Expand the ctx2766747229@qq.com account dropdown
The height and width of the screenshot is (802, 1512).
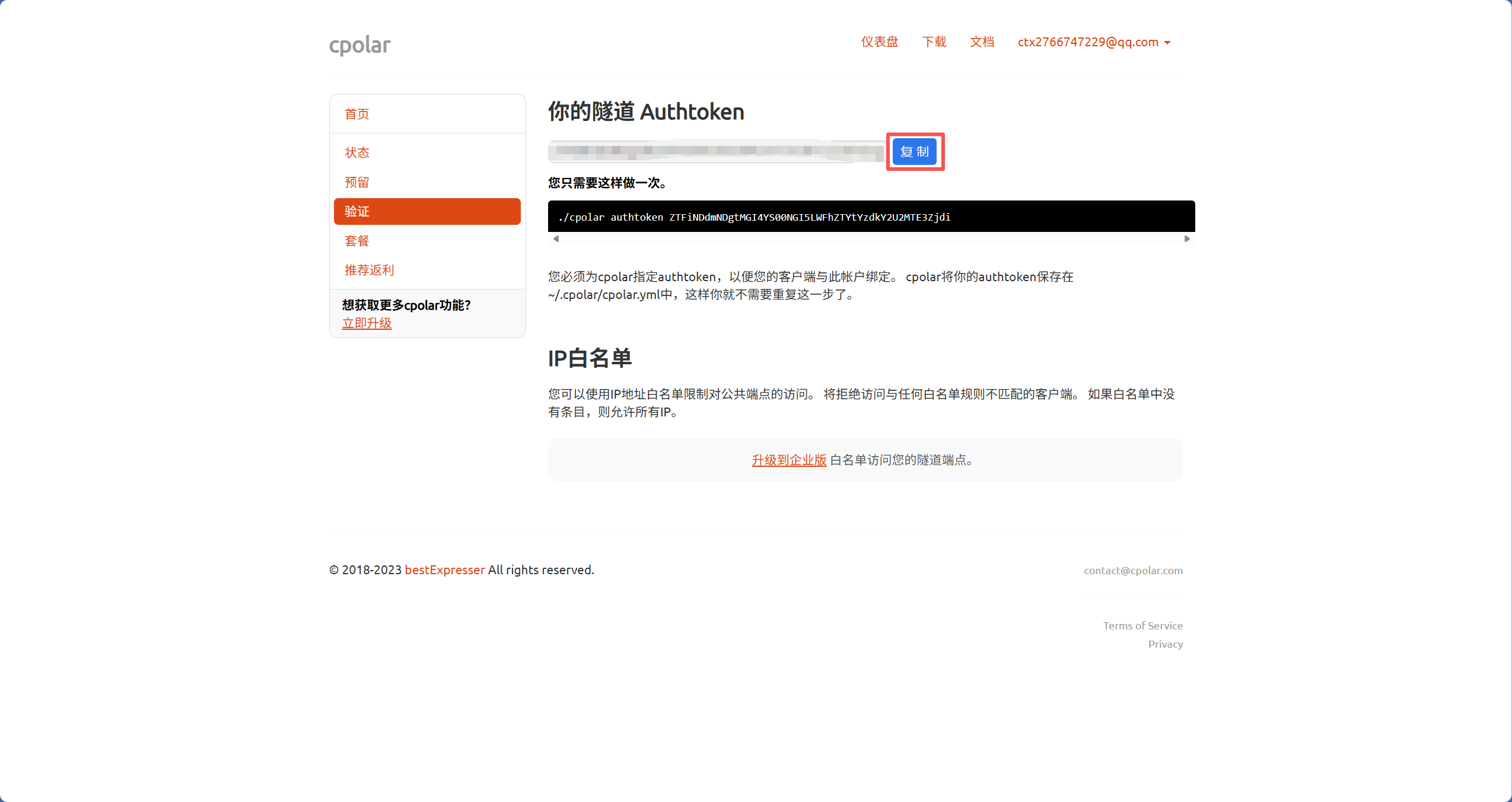[x=1093, y=42]
